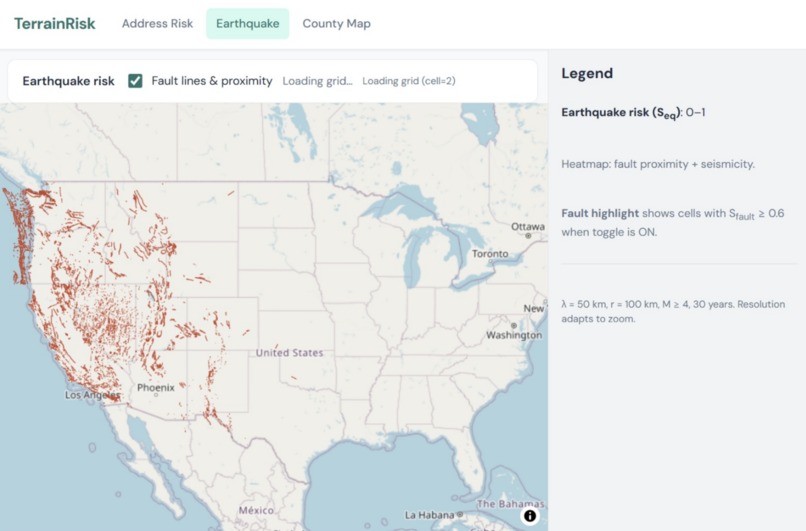Select the Earthquake tab
This screenshot has height=531, width=806.
pyautogui.click(x=247, y=24)
